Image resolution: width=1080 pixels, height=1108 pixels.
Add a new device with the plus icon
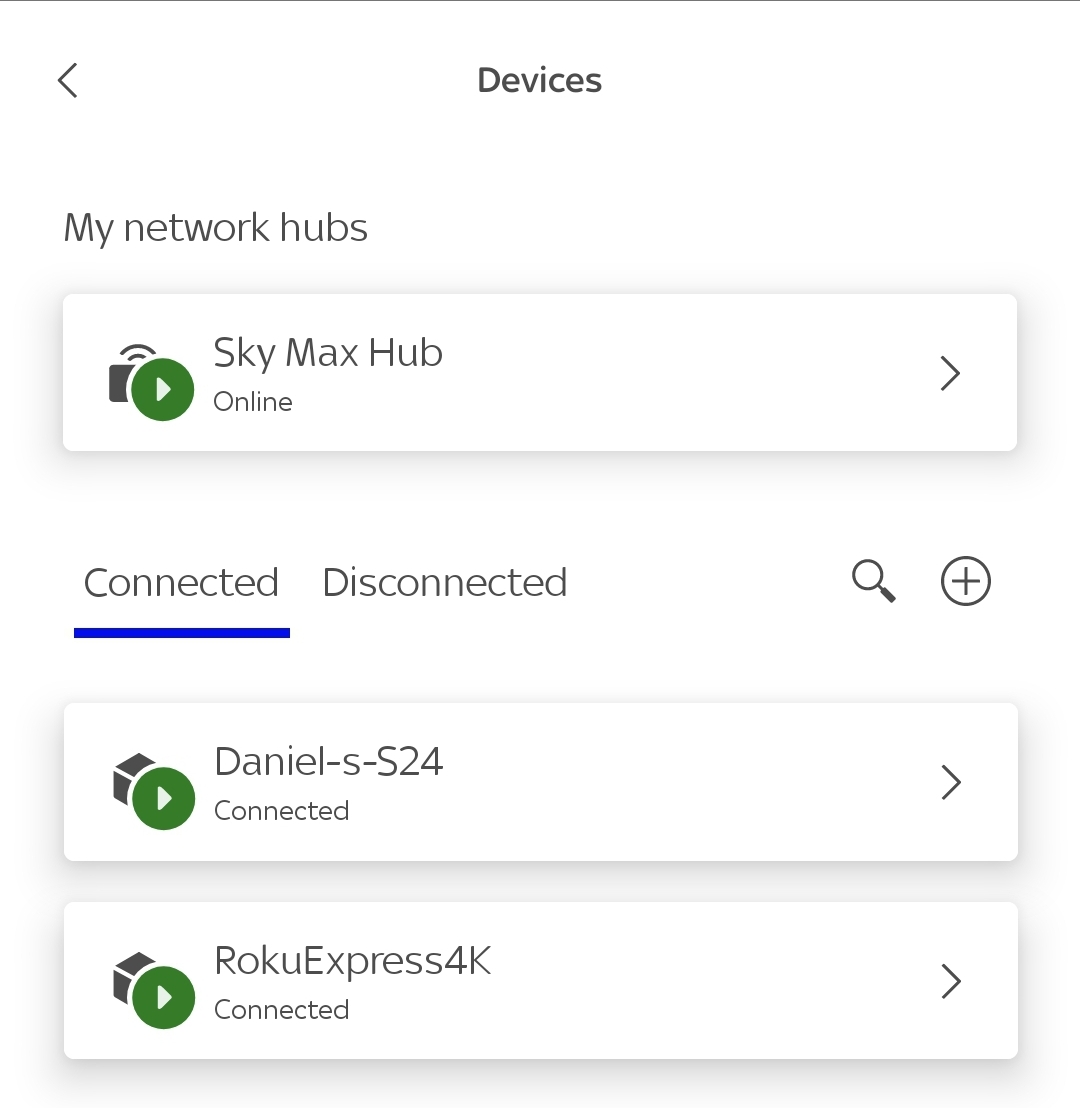tap(965, 581)
